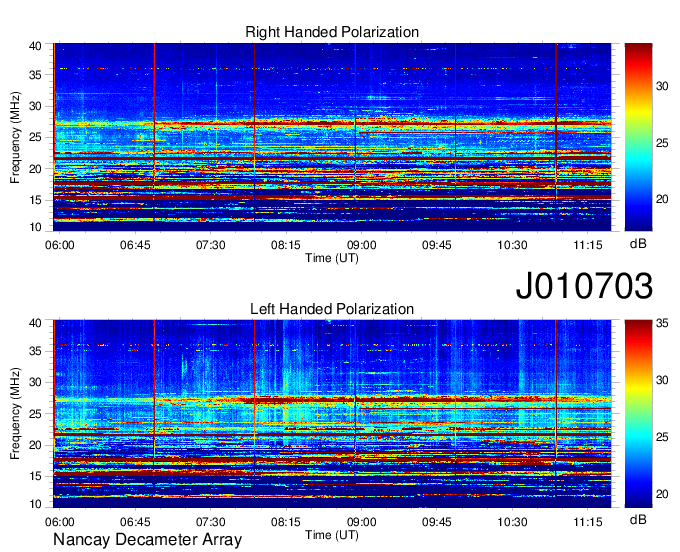680x552 pixels.
Task: Click the "20" frequency tick on bottom plot
Action: pos(36,445)
